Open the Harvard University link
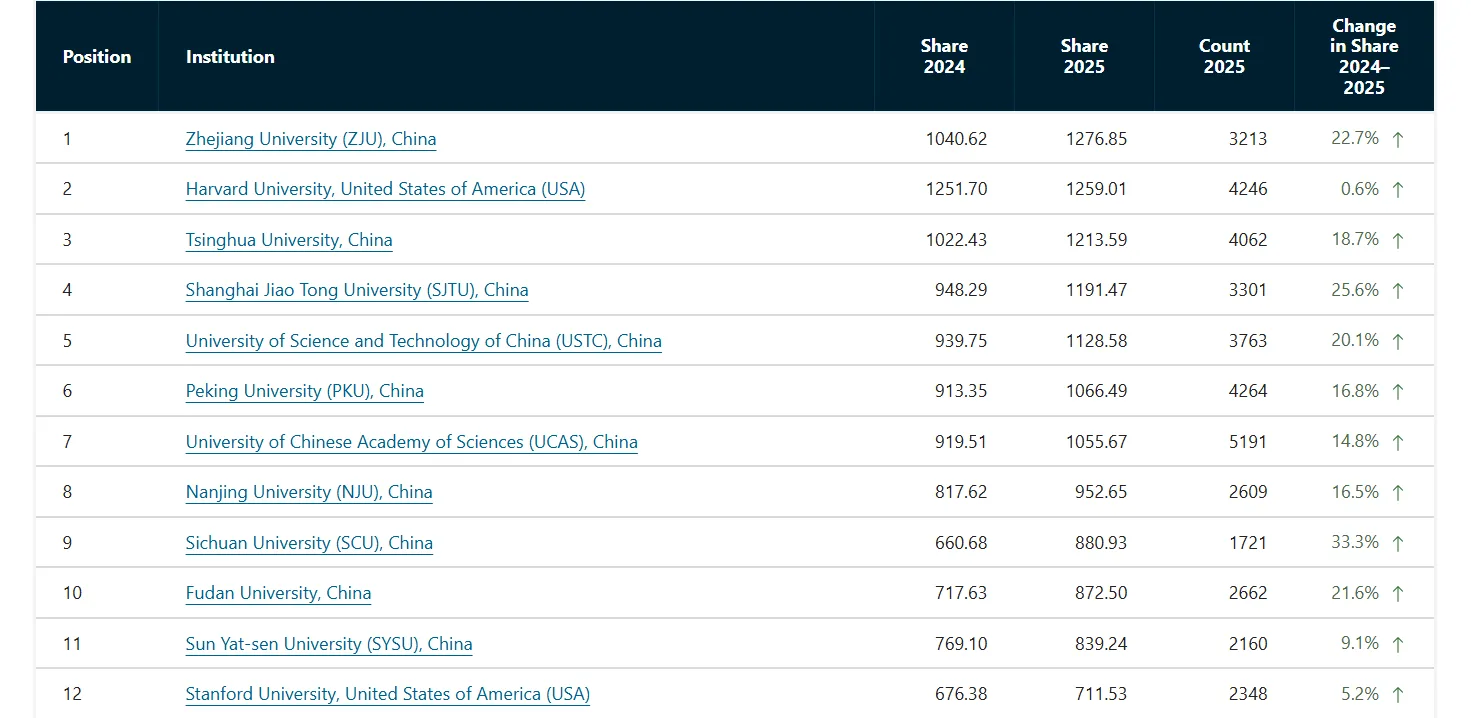This screenshot has width=1471, height=718. click(x=385, y=189)
